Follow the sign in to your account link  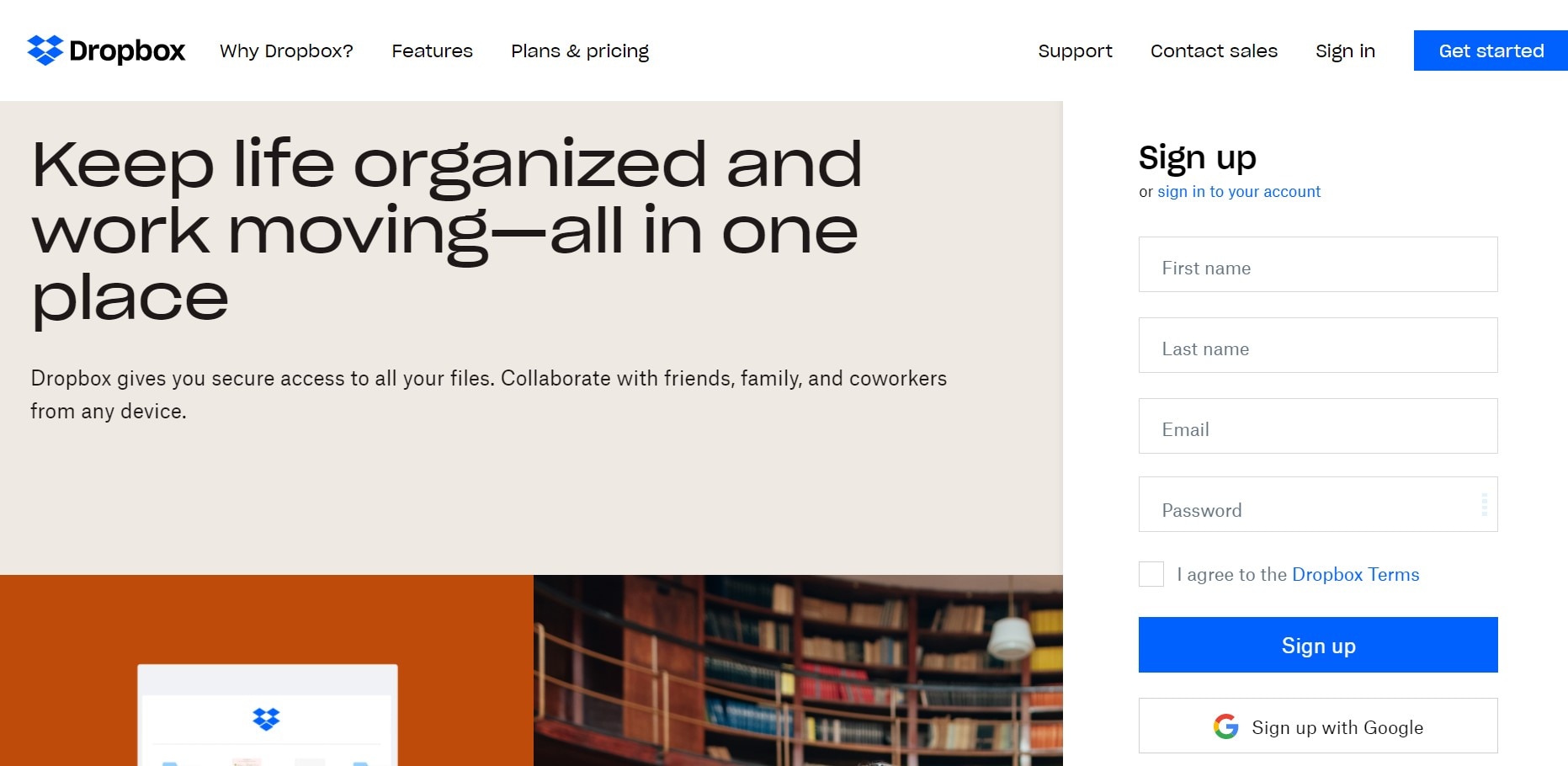[x=1239, y=192]
